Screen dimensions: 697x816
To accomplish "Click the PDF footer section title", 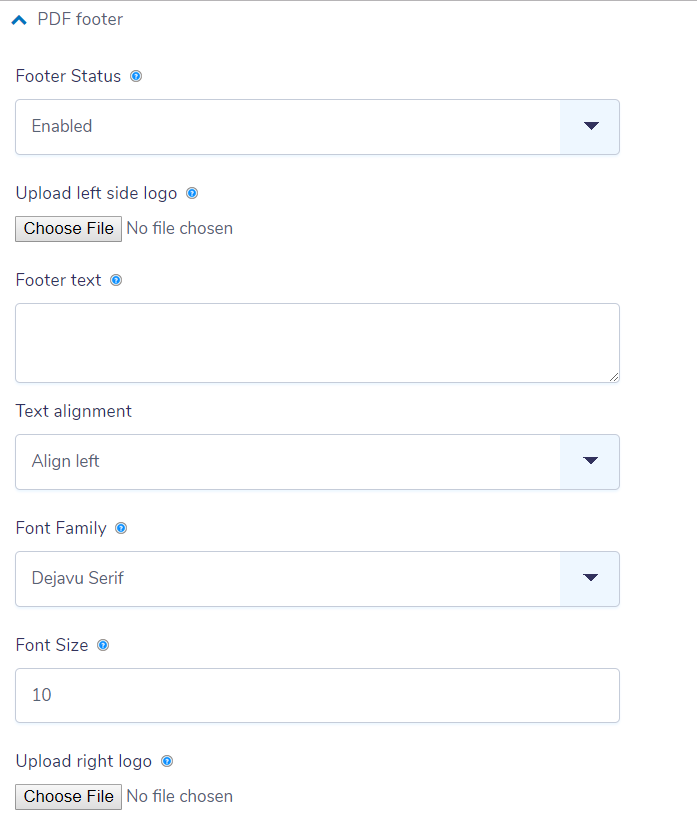I will pos(80,19).
